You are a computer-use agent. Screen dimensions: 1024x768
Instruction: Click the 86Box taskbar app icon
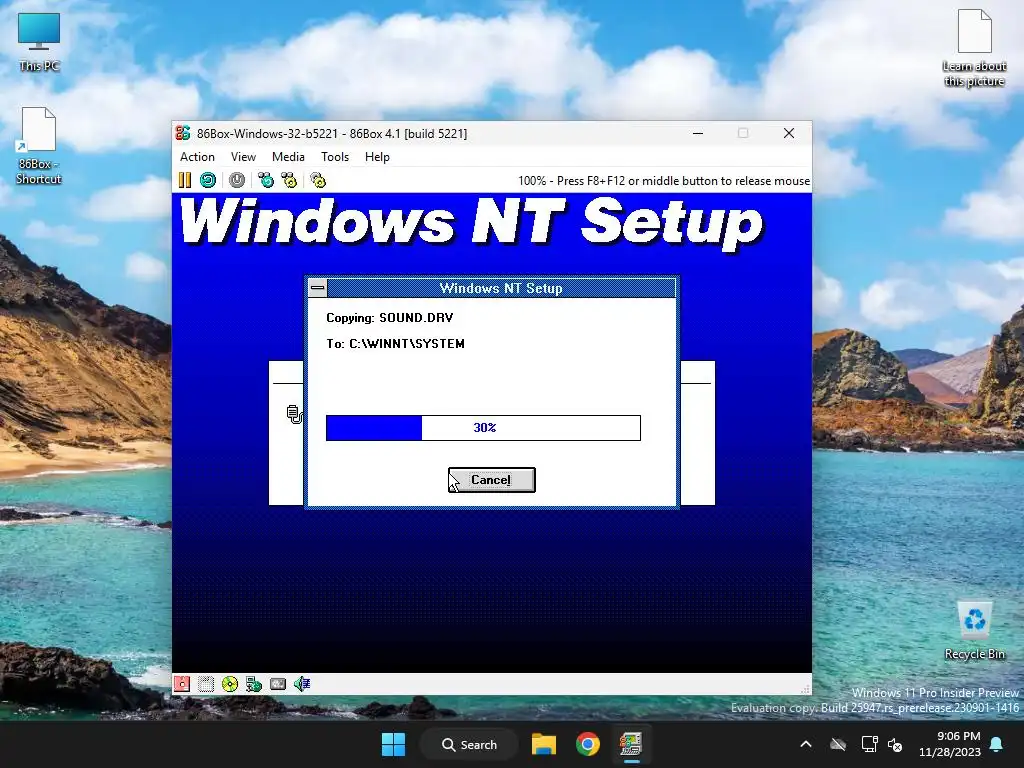tap(631, 744)
